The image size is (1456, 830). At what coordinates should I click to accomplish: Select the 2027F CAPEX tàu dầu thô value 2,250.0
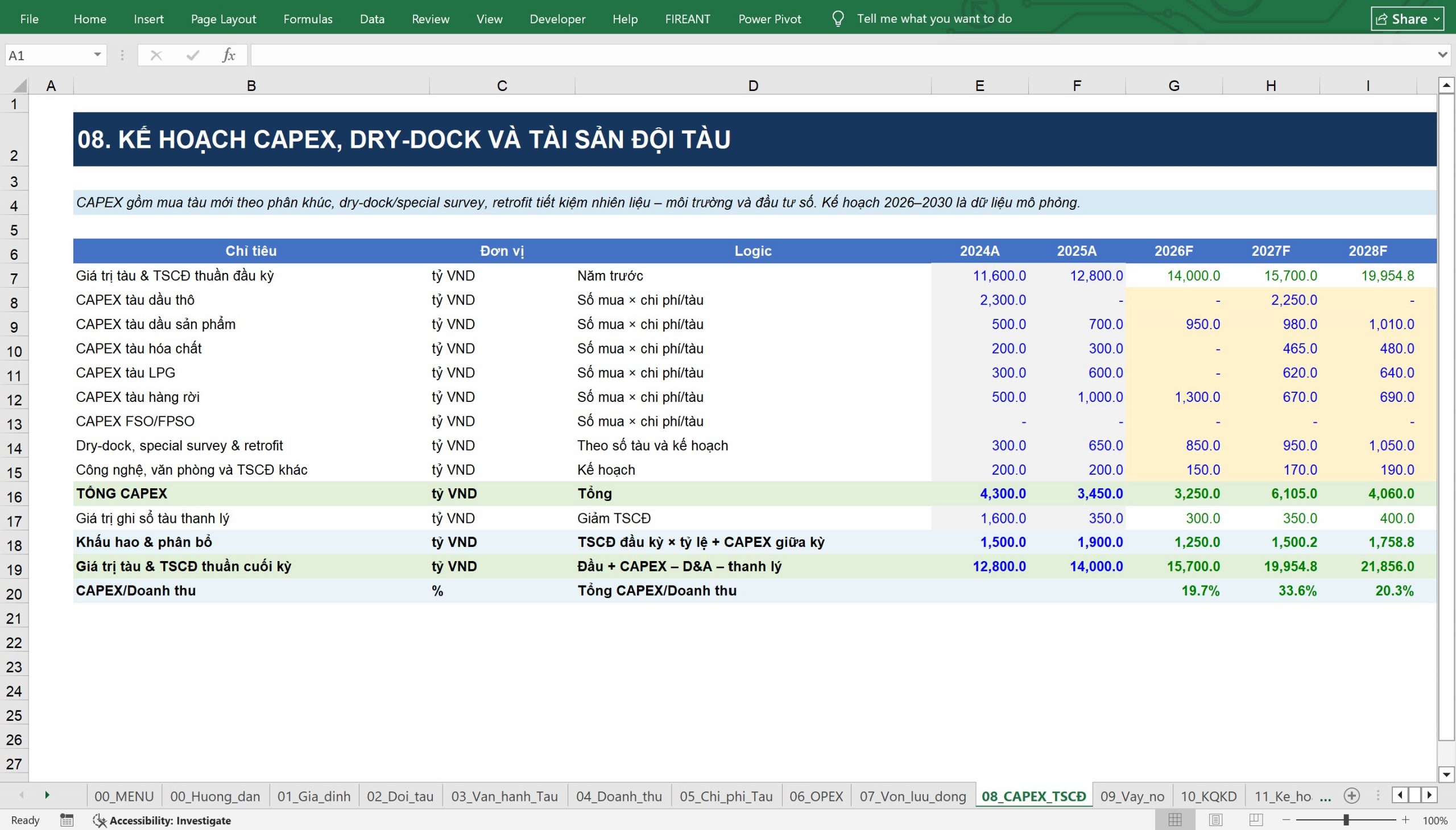tap(1271, 300)
